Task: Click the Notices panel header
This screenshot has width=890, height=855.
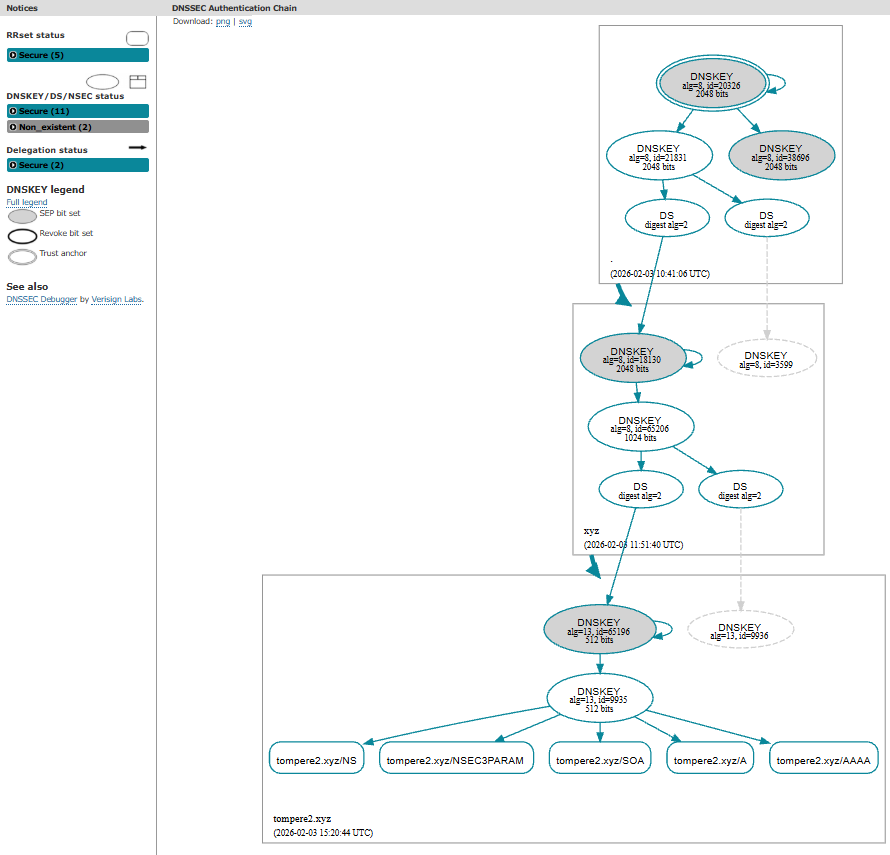Action: point(22,7)
